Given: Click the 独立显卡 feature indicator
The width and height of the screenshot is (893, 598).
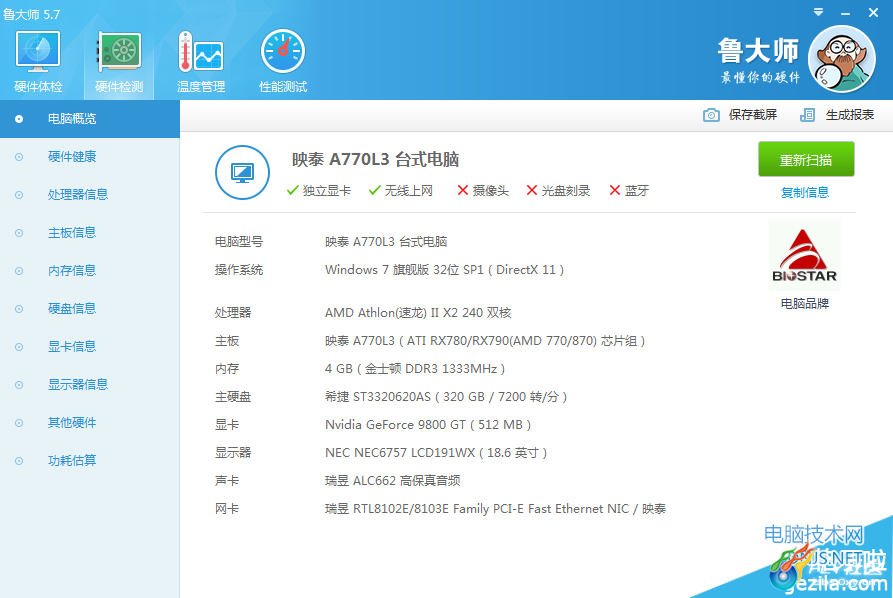Looking at the screenshot, I should 319,191.
